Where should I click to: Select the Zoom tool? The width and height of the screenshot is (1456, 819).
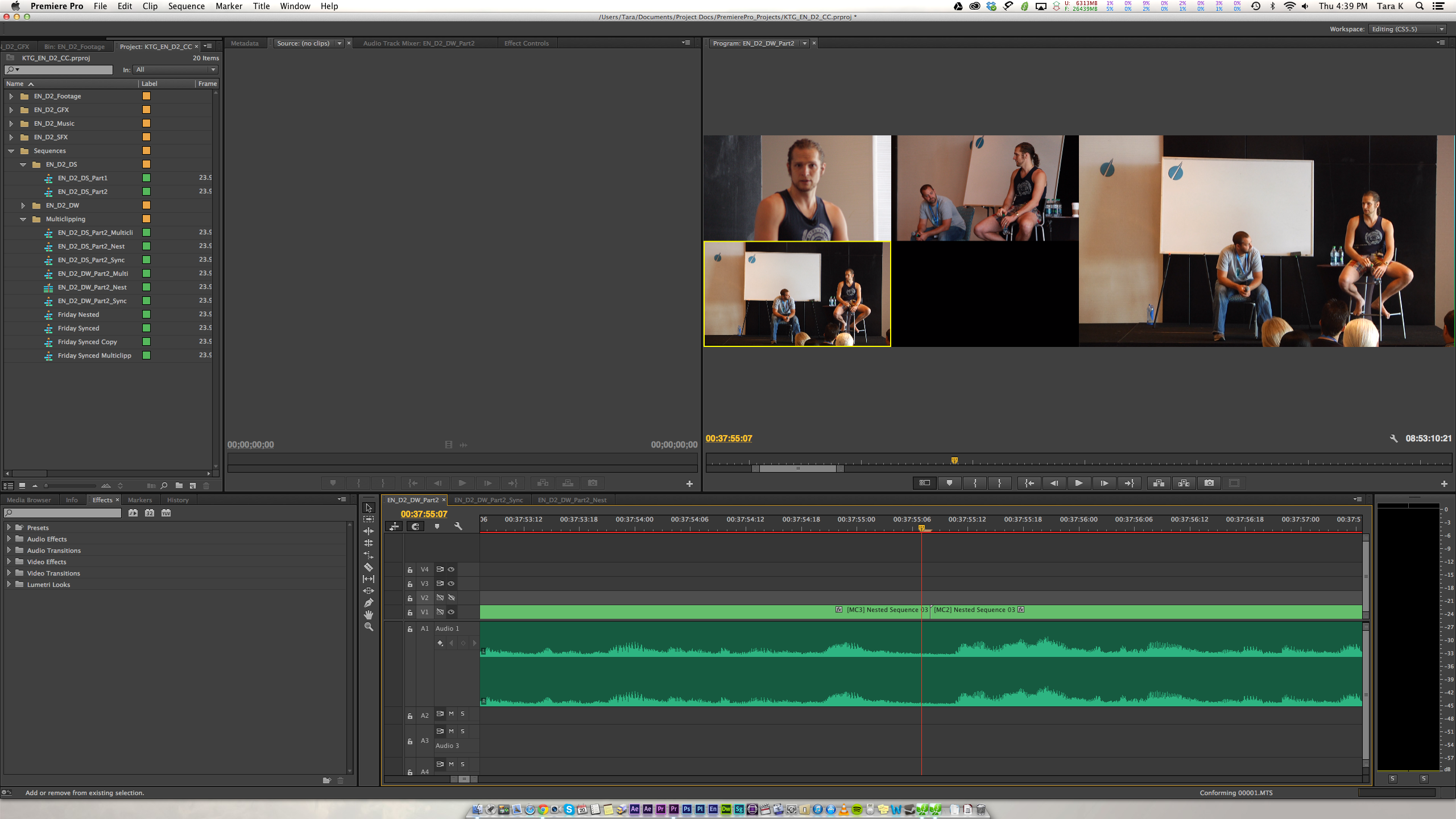pyautogui.click(x=369, y=627)
